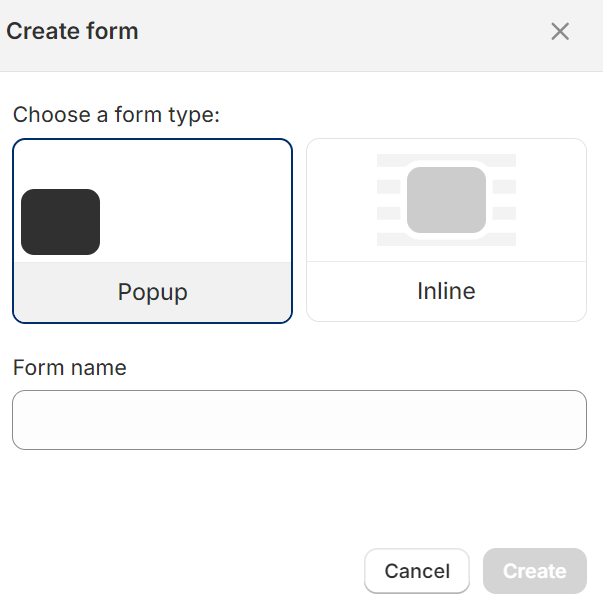This screenshot has width=603, height=609.
Task: Click the "Create form" dialog title
Action: (72, 32)
